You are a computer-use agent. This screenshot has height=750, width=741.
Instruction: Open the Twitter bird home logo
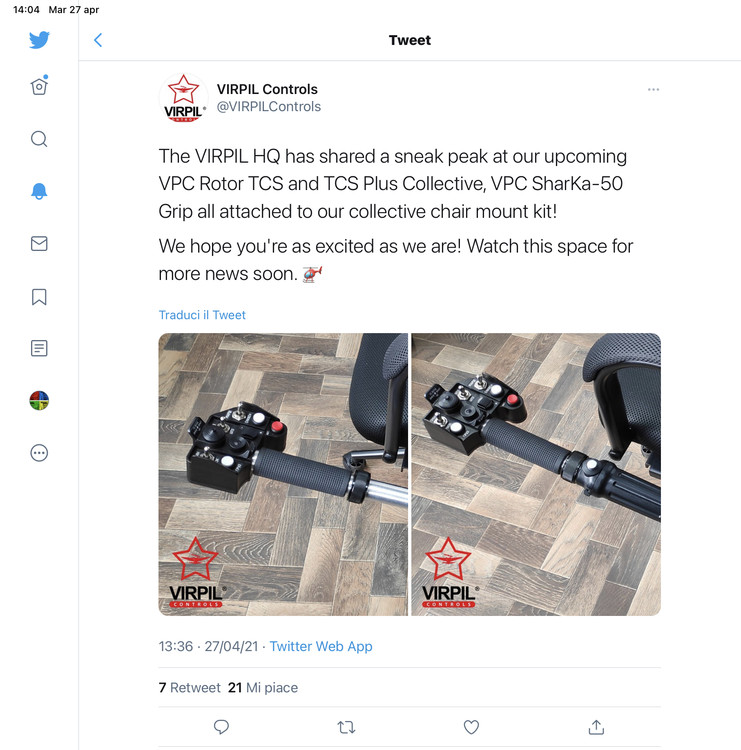[x=39, y=40]
